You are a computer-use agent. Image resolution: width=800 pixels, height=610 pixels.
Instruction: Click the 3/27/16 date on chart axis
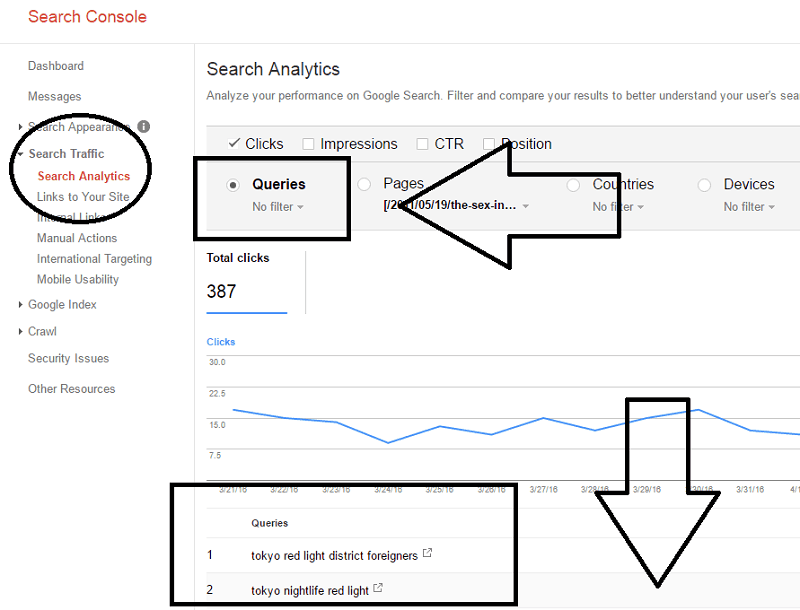[x=543, y=490]
